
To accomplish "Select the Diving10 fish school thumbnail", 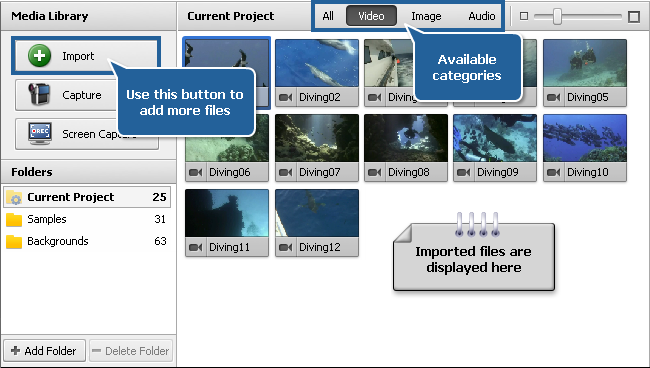I will click(585, 138).
